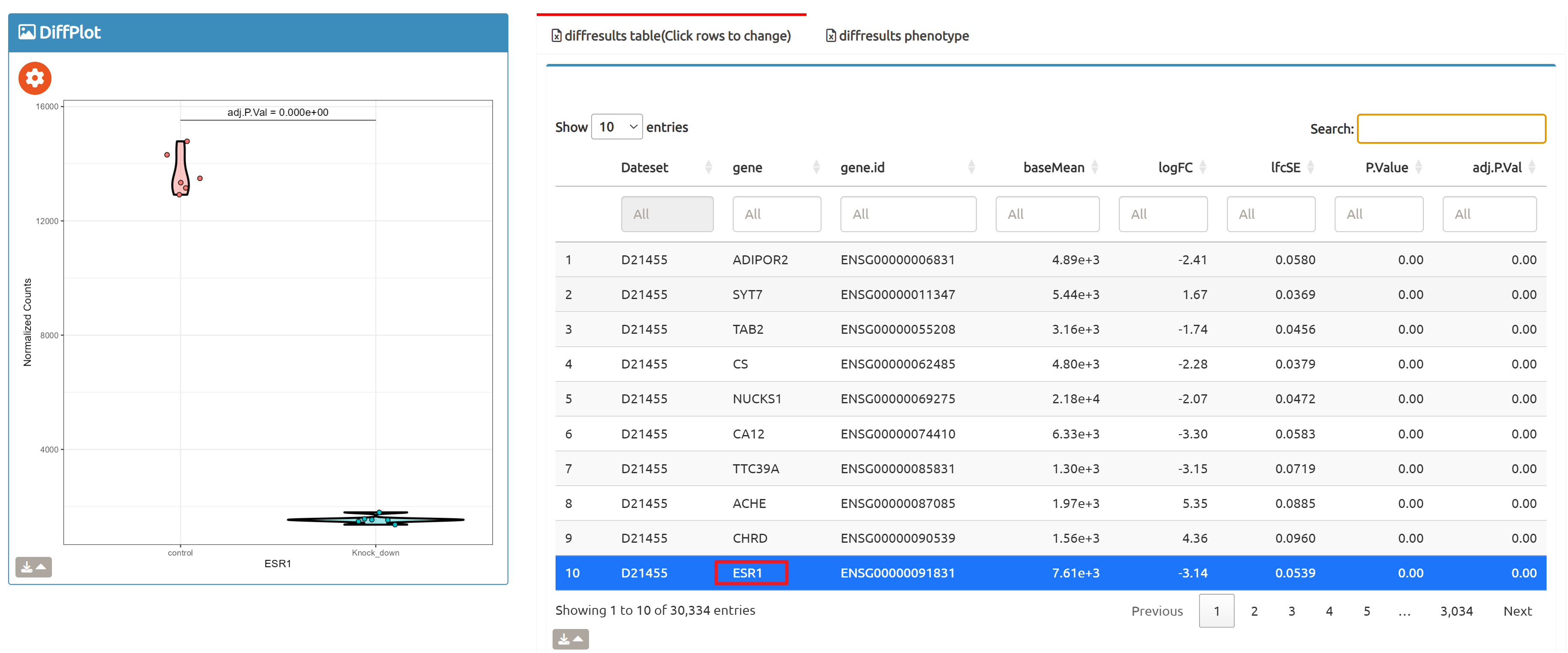Click the DiffPlot image icon in header
This screenshot has width=1568, height=653.
pos(27,32)
